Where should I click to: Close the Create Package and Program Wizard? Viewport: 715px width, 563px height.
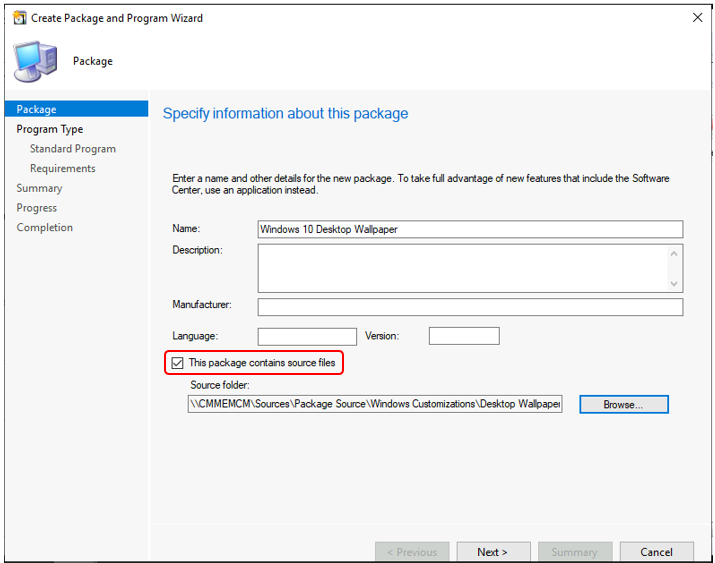(x=697, y=18)
